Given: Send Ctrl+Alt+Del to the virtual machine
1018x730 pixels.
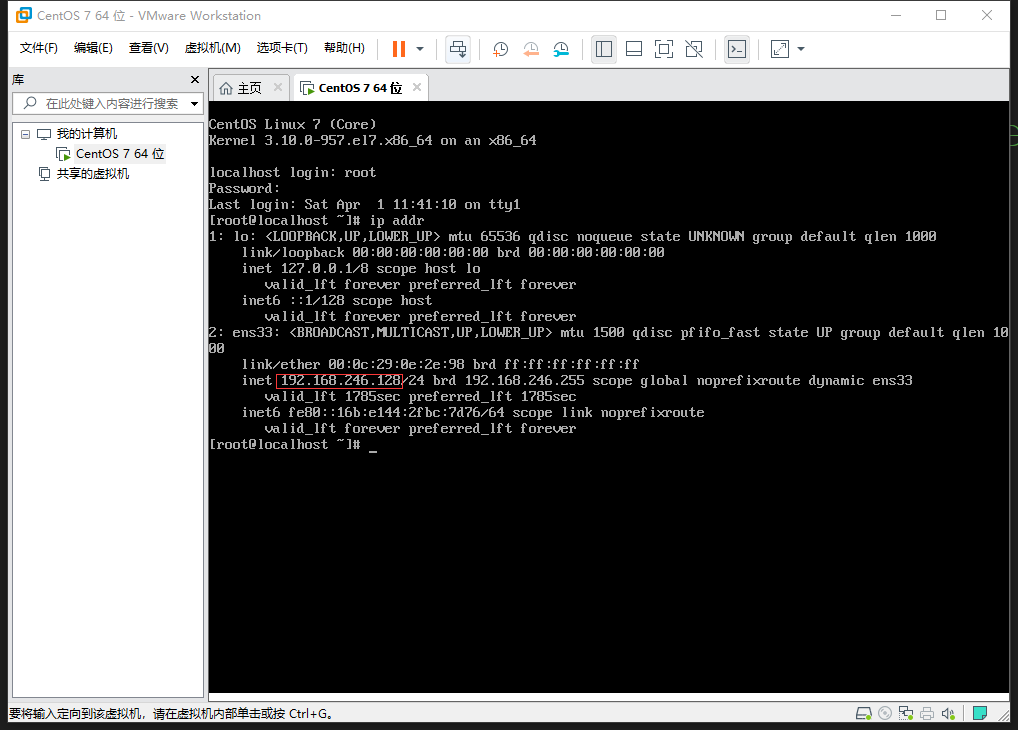Looking at the screenshot, I should click(x=457, y=48).
